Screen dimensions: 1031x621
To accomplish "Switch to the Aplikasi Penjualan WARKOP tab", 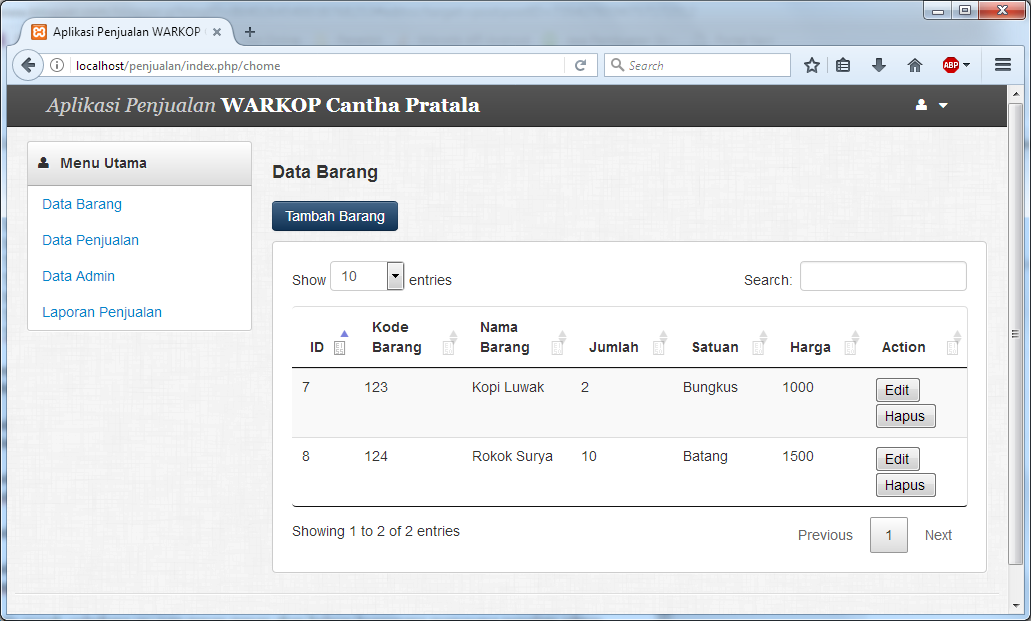I will (120, 31).
